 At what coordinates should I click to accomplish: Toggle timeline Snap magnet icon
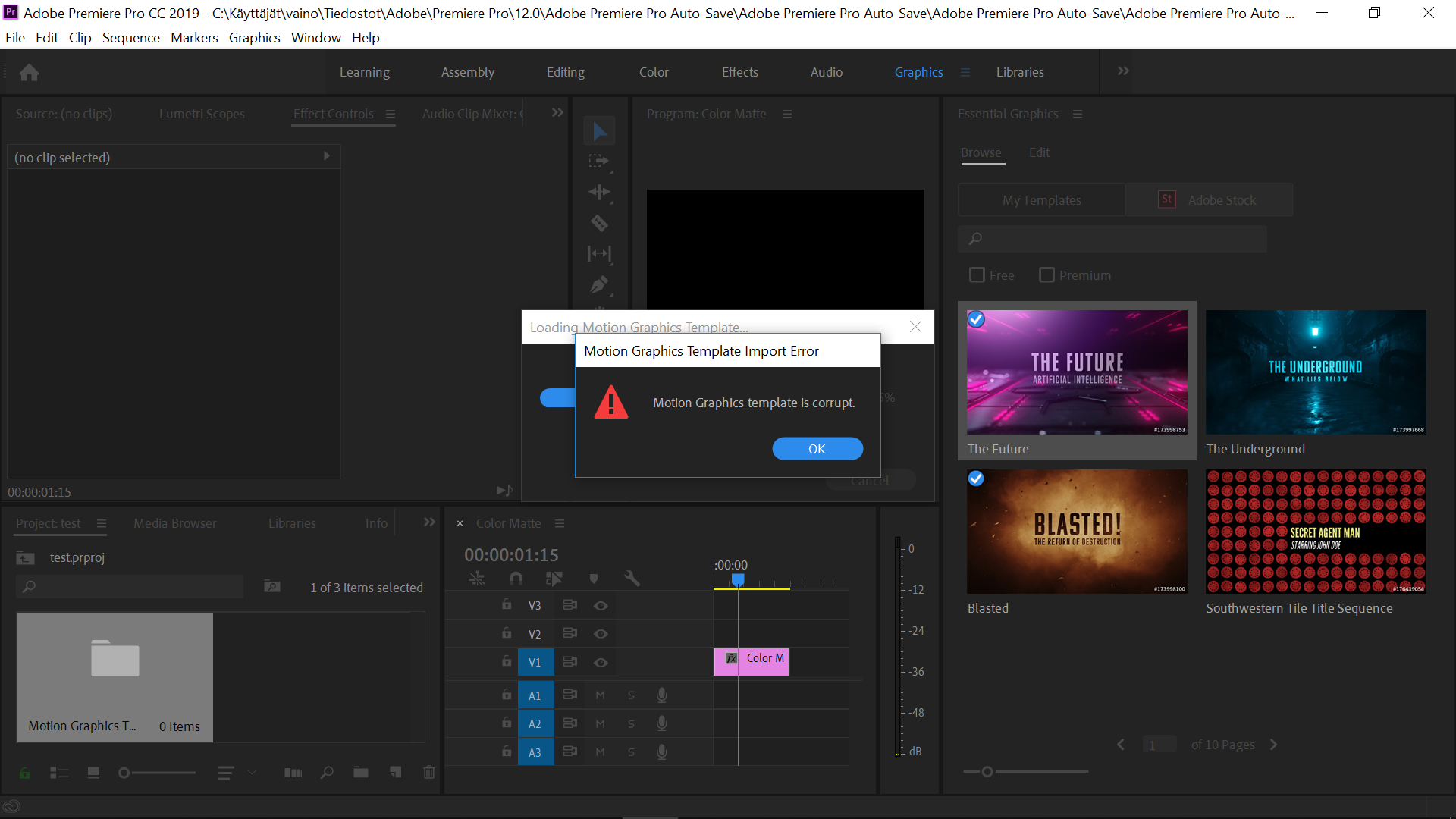click(516, 579)
